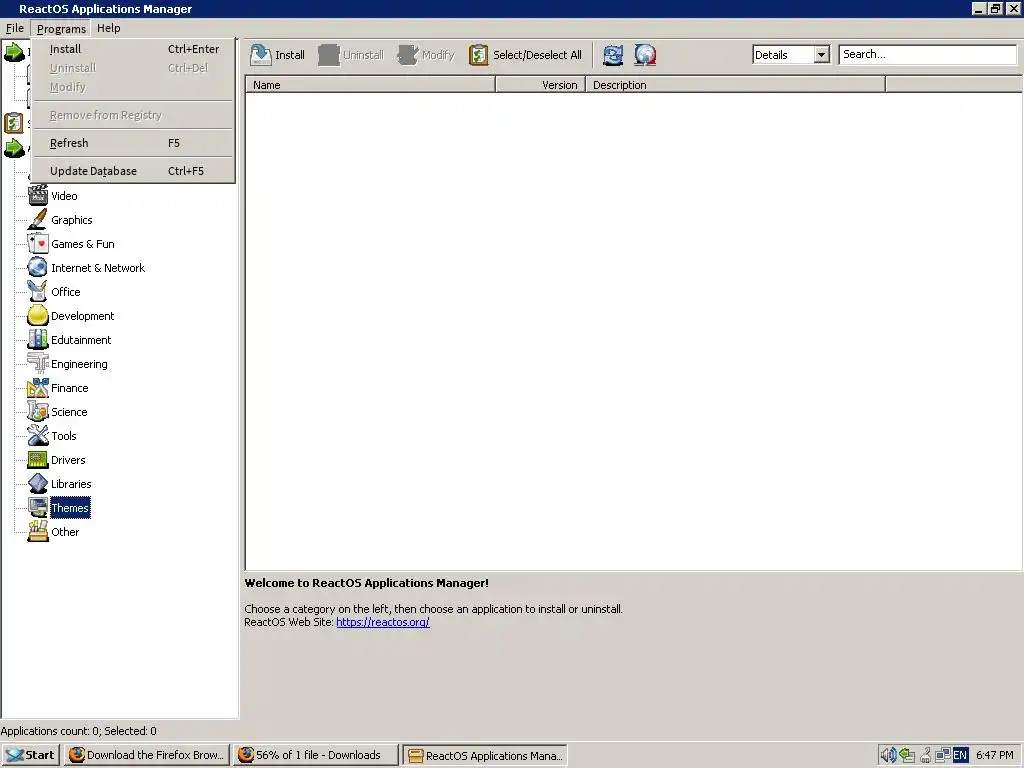Choose Install from Programs menu
This screenshot has width=1024, height=768.
click(x=133, y=49)
